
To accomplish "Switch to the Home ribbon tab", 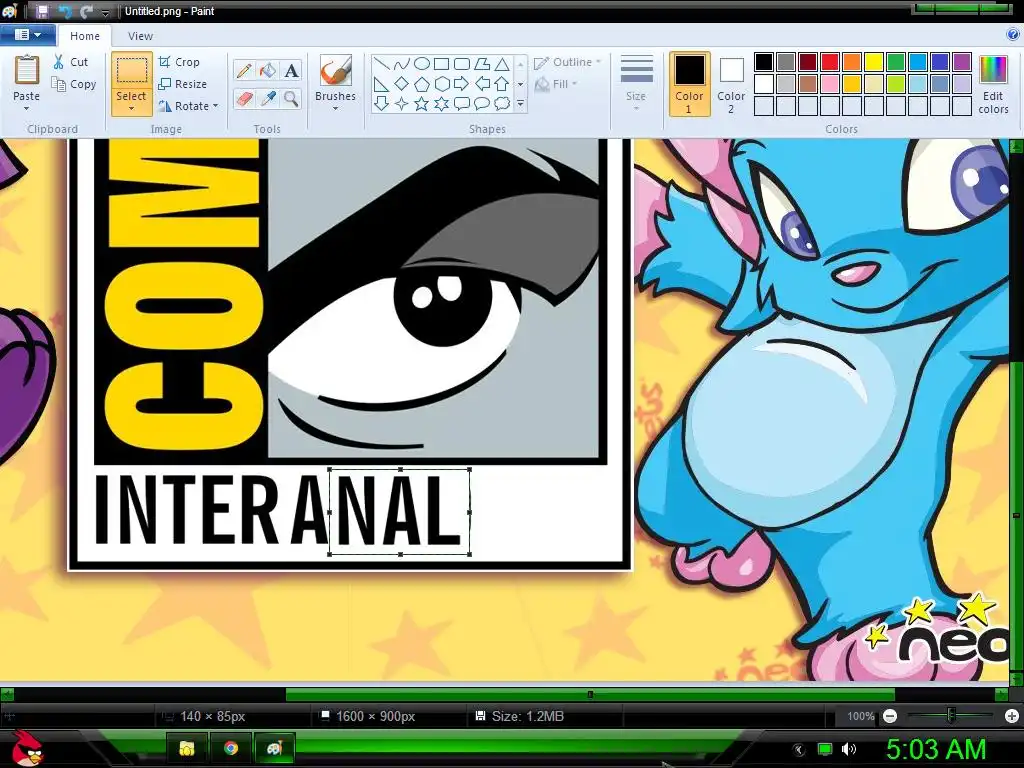I will click(85, 36).
